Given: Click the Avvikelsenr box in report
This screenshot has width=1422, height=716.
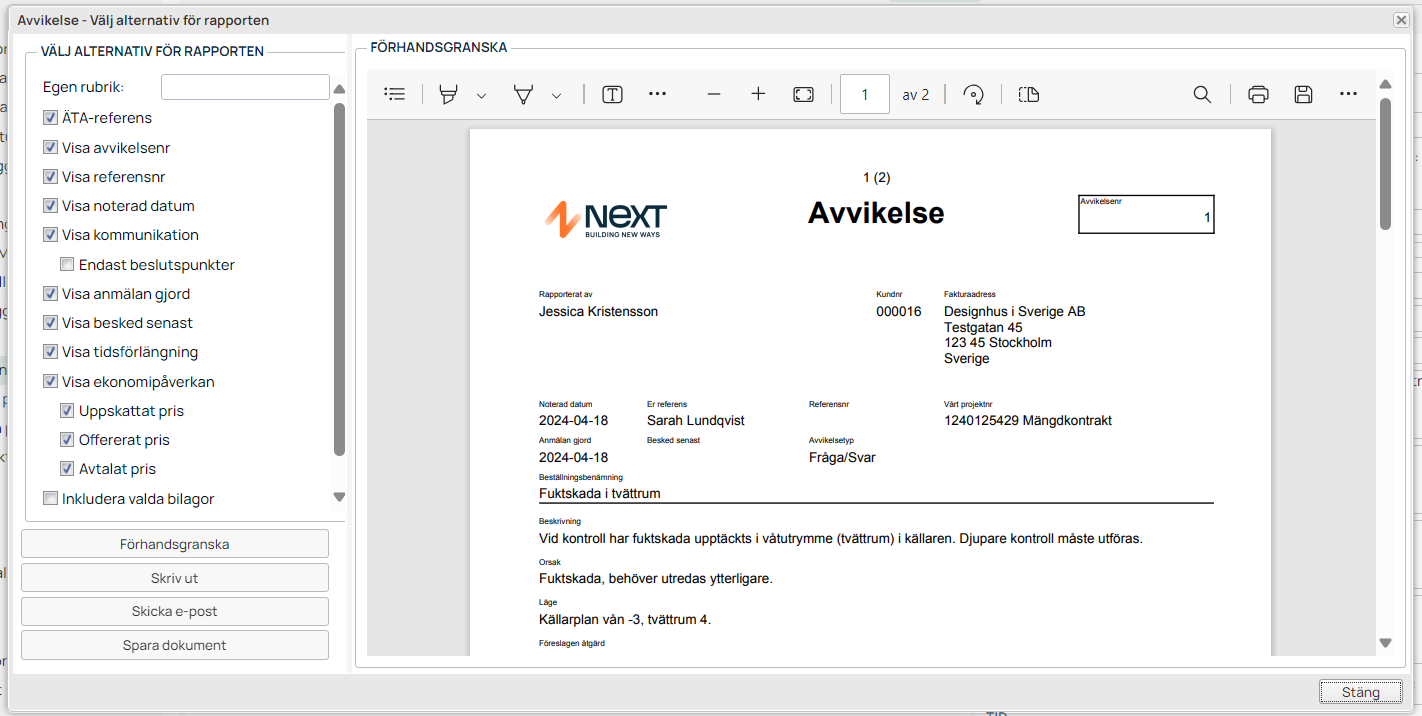Looking at the screenshot, I should point(1146,214).
